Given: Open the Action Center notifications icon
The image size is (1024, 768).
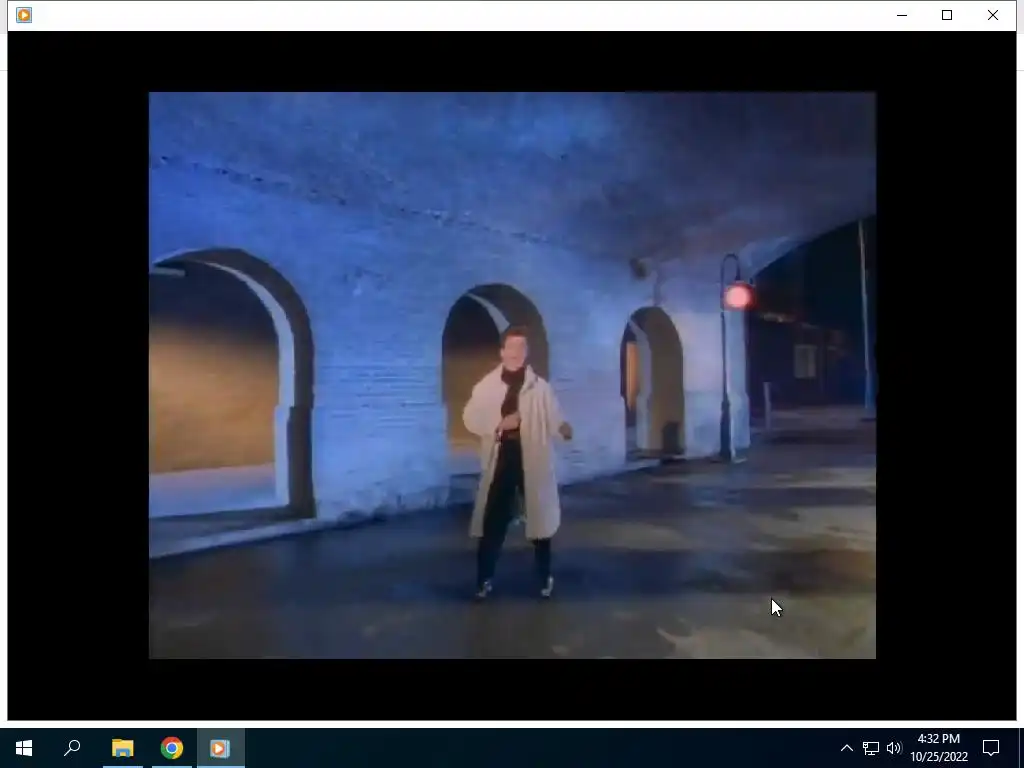Looking at the screenshot, I should 991,748.
